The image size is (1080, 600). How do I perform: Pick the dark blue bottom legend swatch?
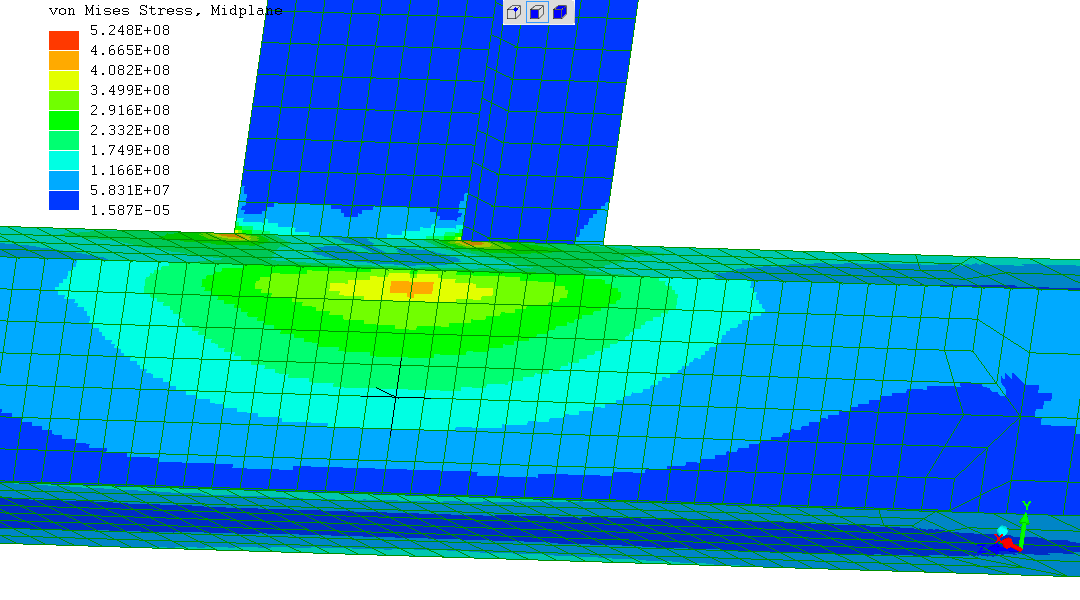click(64, 200)
